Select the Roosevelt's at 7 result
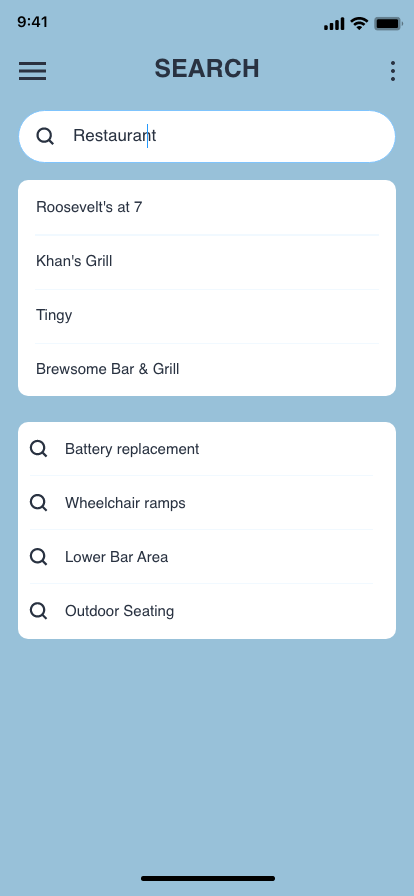The width and height of the screenshot is (414, 896). pyautogui.click(x=207, y=207)
